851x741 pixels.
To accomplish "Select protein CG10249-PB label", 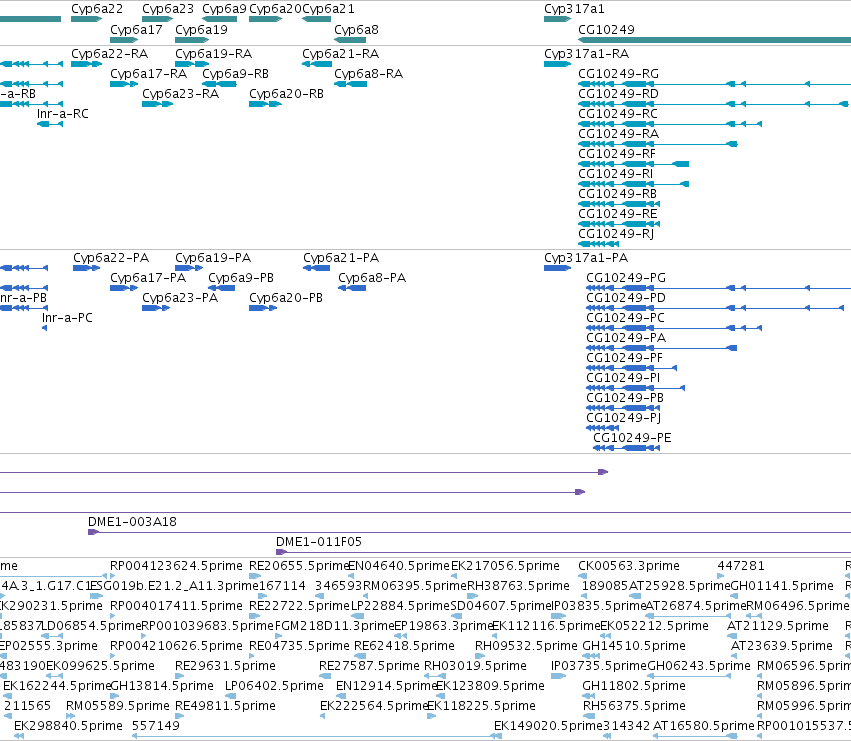I will click(625, 398).
